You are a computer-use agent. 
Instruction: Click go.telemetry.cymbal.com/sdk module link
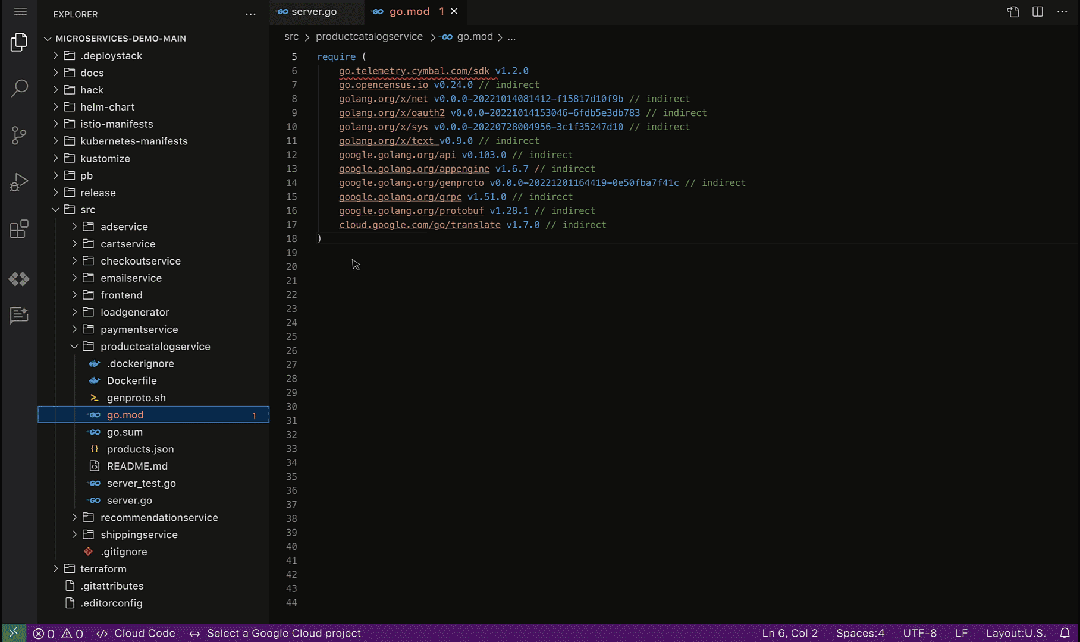[x=414, y=71]
